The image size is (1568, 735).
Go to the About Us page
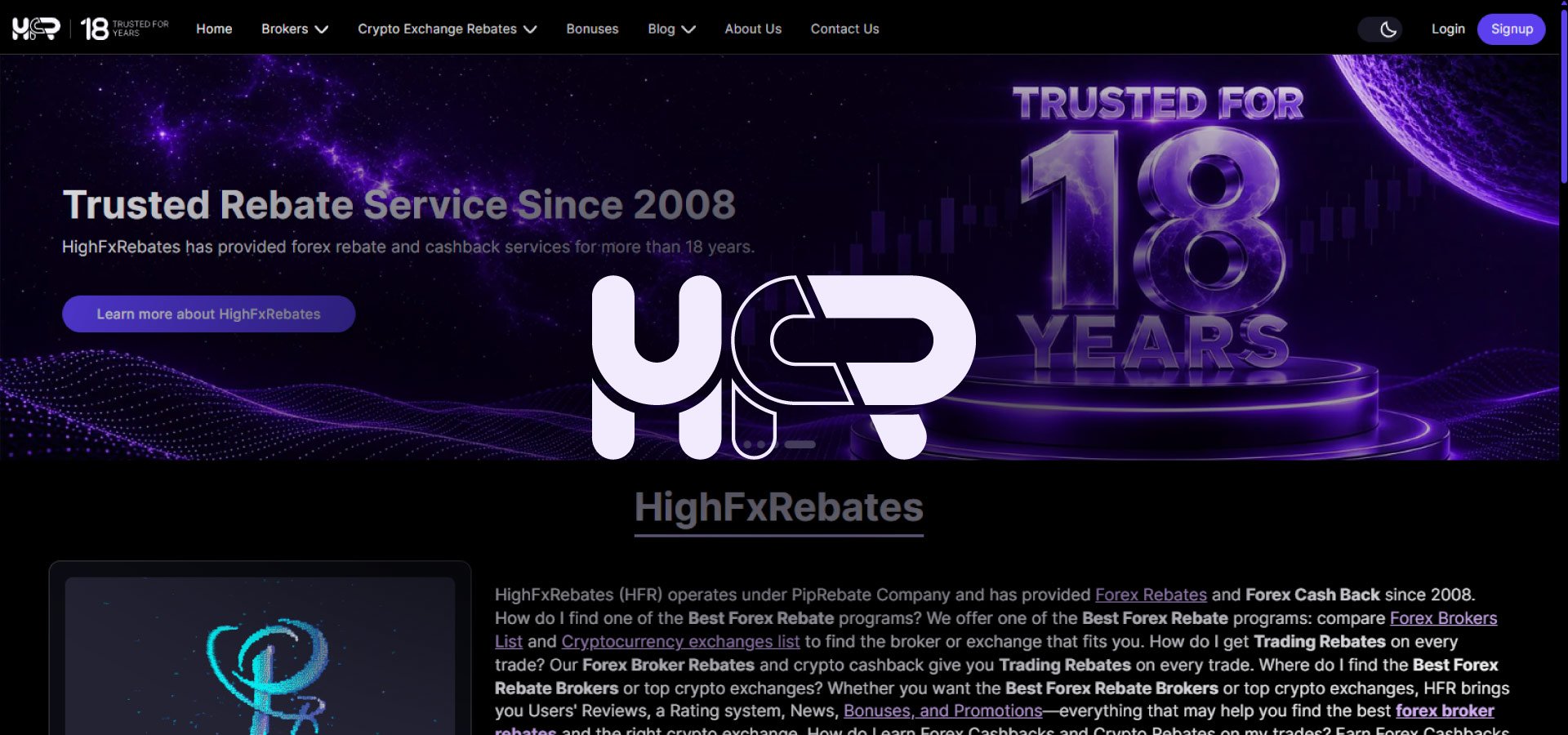(753, 29)
